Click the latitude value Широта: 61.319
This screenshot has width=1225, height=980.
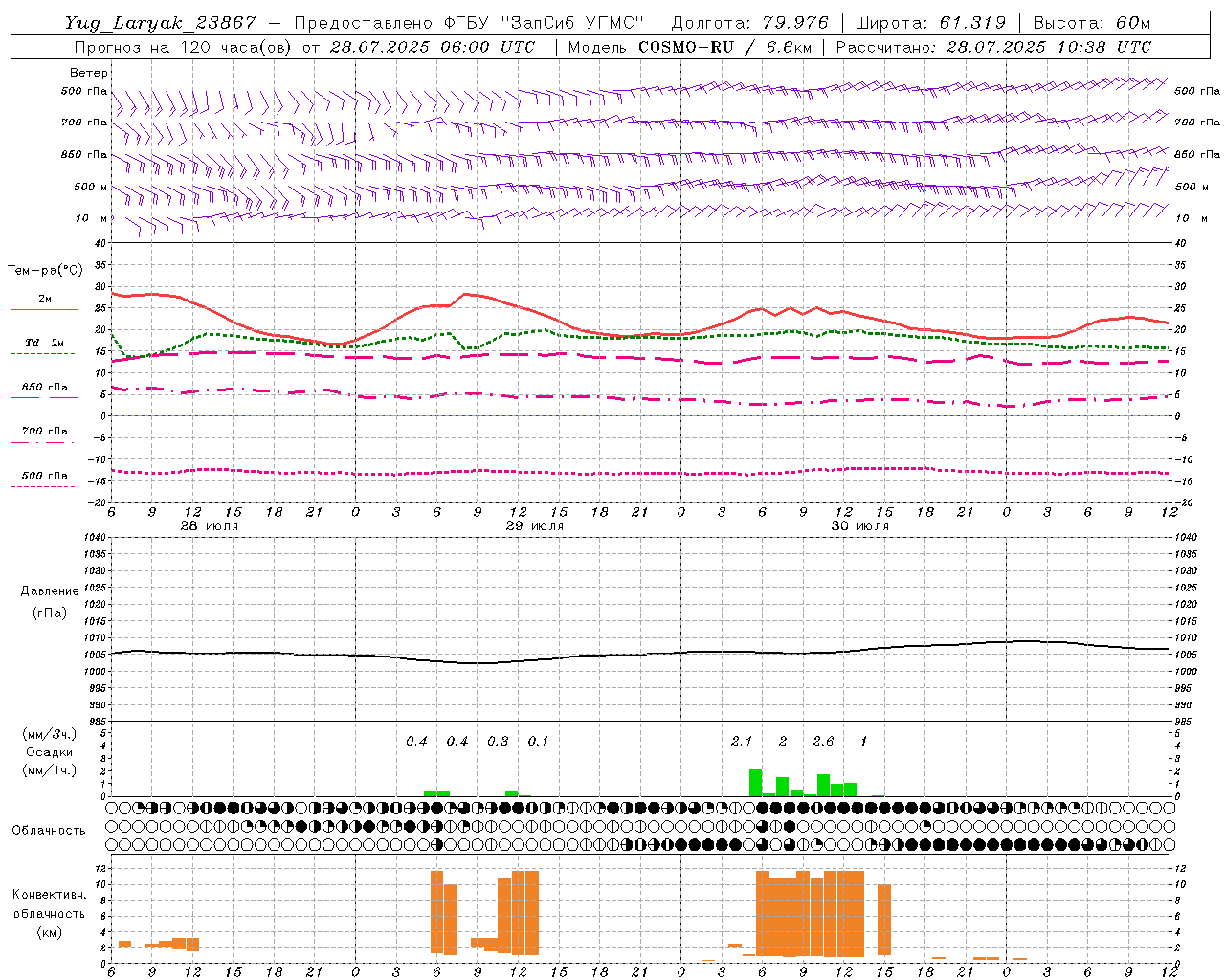pyautogui.click(x=930, y=23)
